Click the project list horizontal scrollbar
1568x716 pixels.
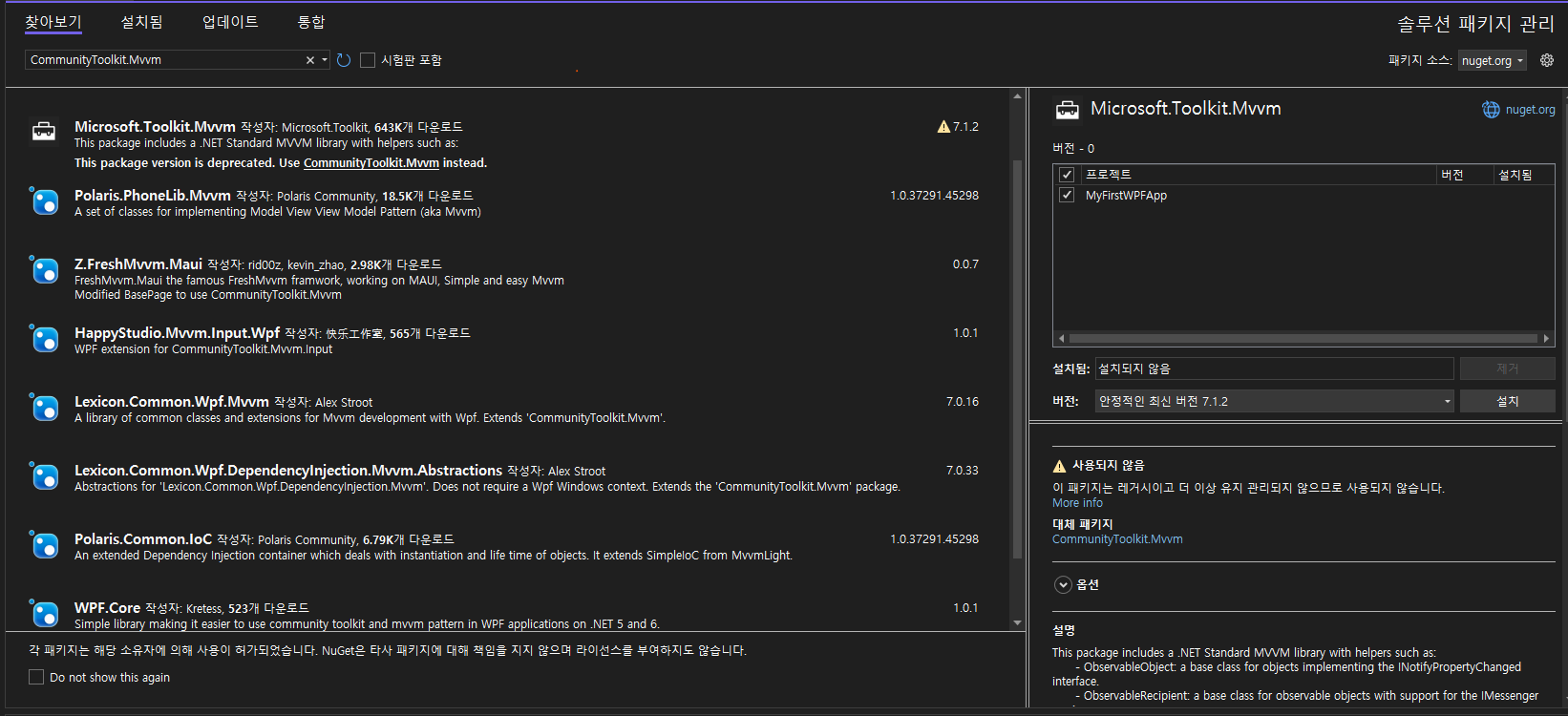pos(1303,338)
